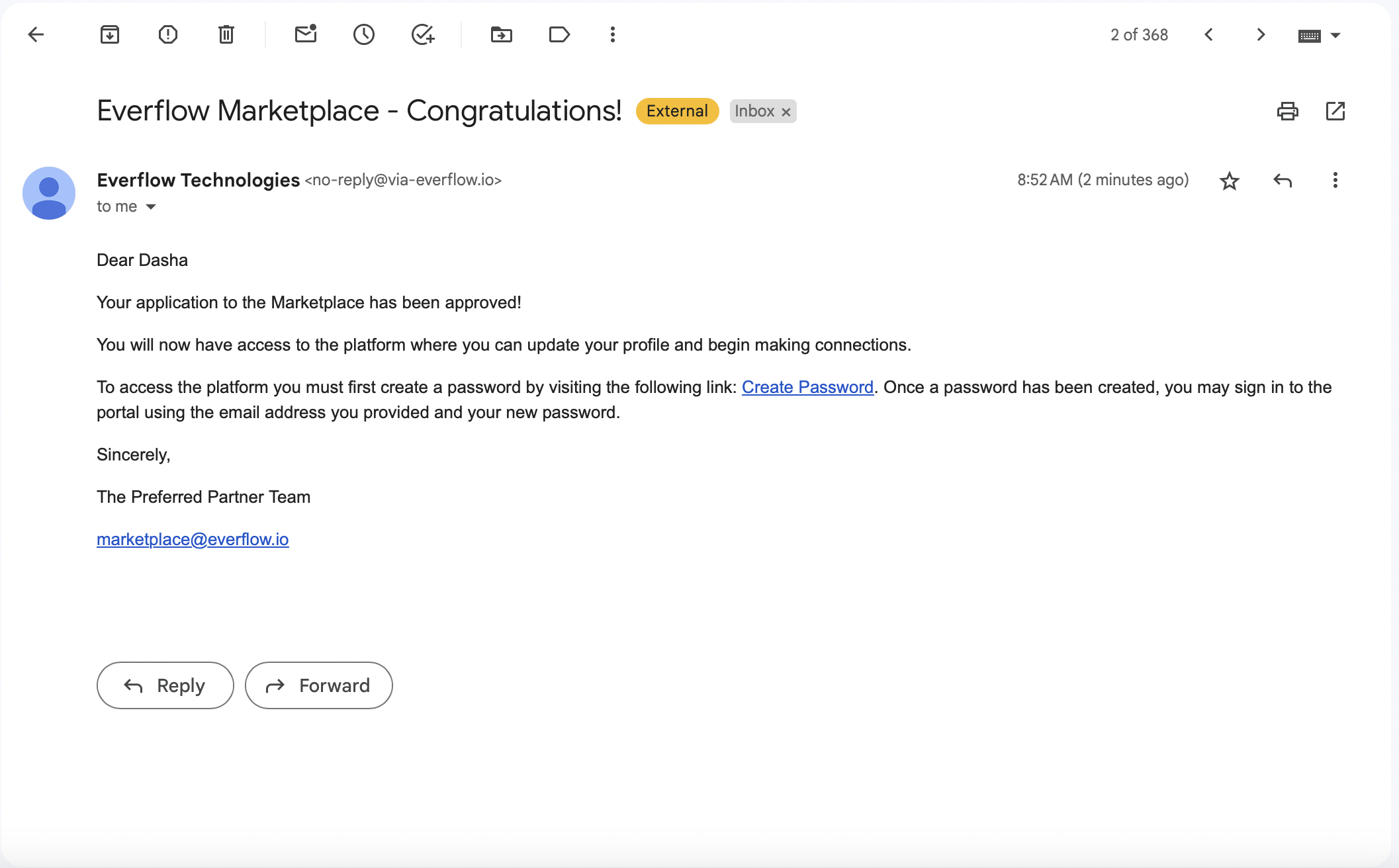Click the 'Dear Dasha' greeting line
1399x868 pixels.
pyautogui.click(x=142, y=260)
